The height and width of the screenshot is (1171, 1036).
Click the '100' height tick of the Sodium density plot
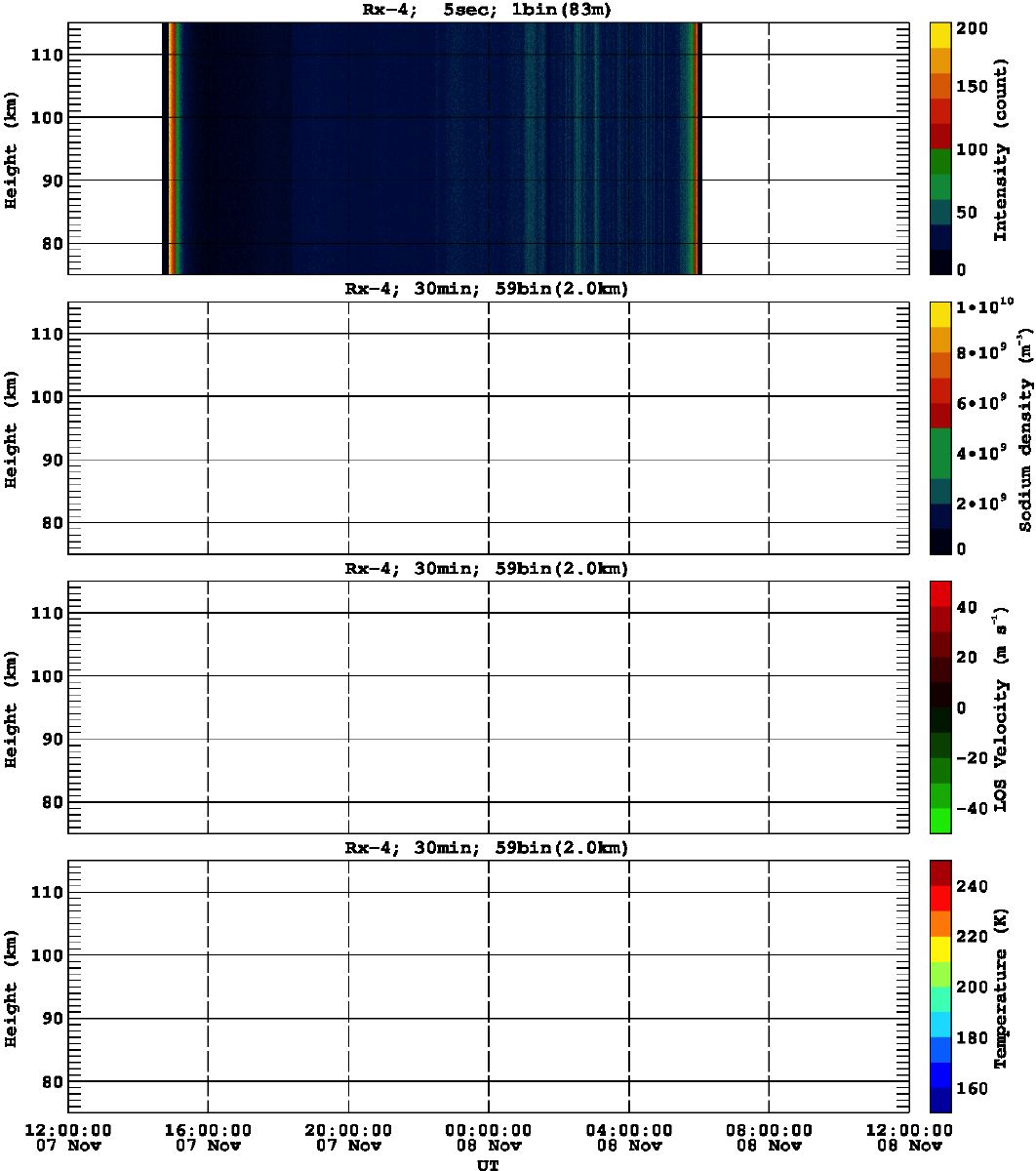[48, 396]
